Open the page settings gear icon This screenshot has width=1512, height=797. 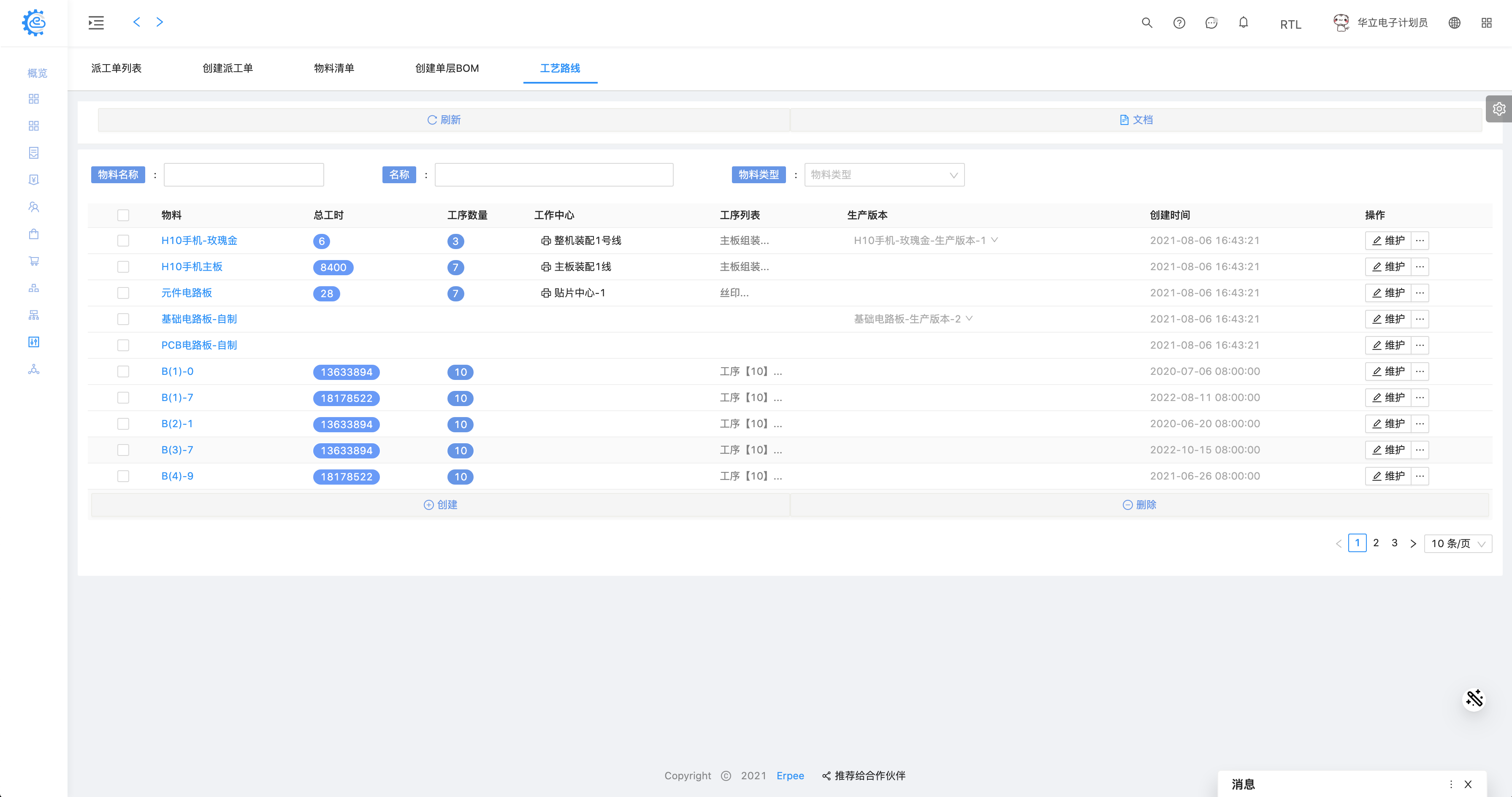1498,109
